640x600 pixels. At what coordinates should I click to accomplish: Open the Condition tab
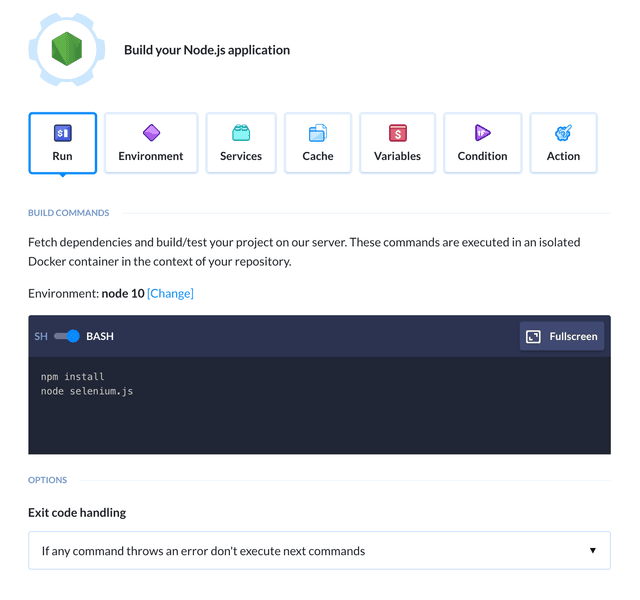click(482, 143)
